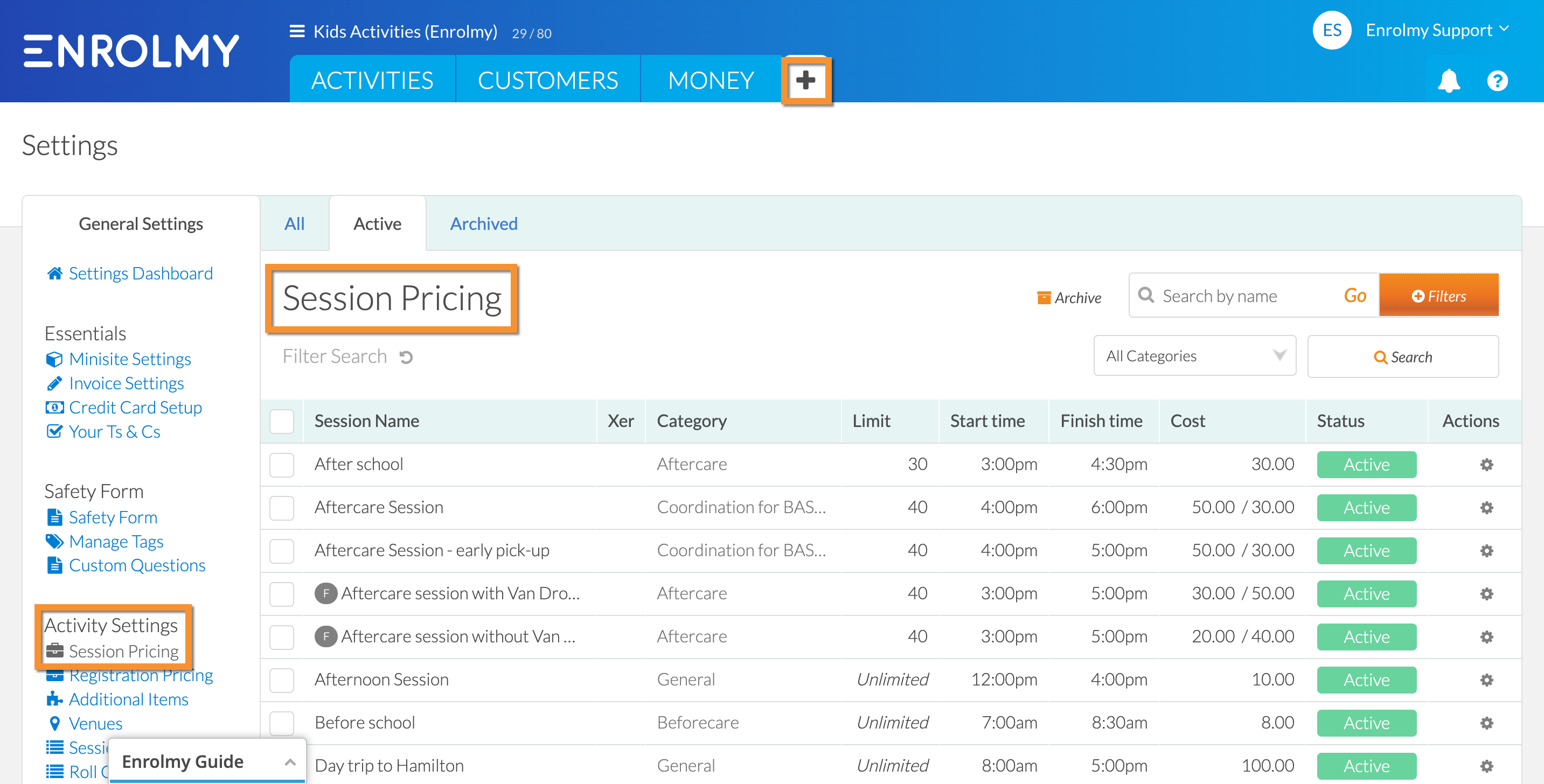The width and height of the screenshot is (1544, 784).
Task: Open Safety Form link
Action: (113, 517)
